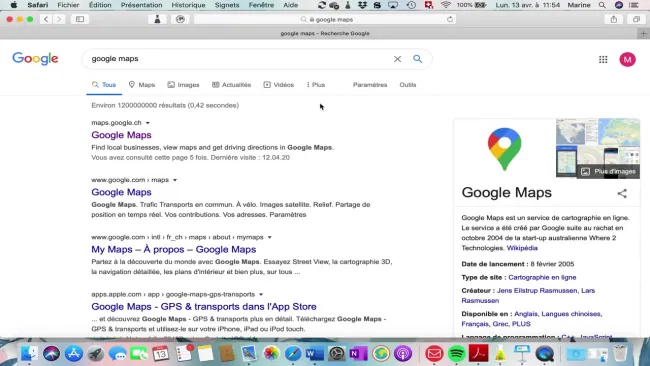This screenshot has width=650, height=366.
Task: Open Safari share button
Action: (x=614, y=19)
